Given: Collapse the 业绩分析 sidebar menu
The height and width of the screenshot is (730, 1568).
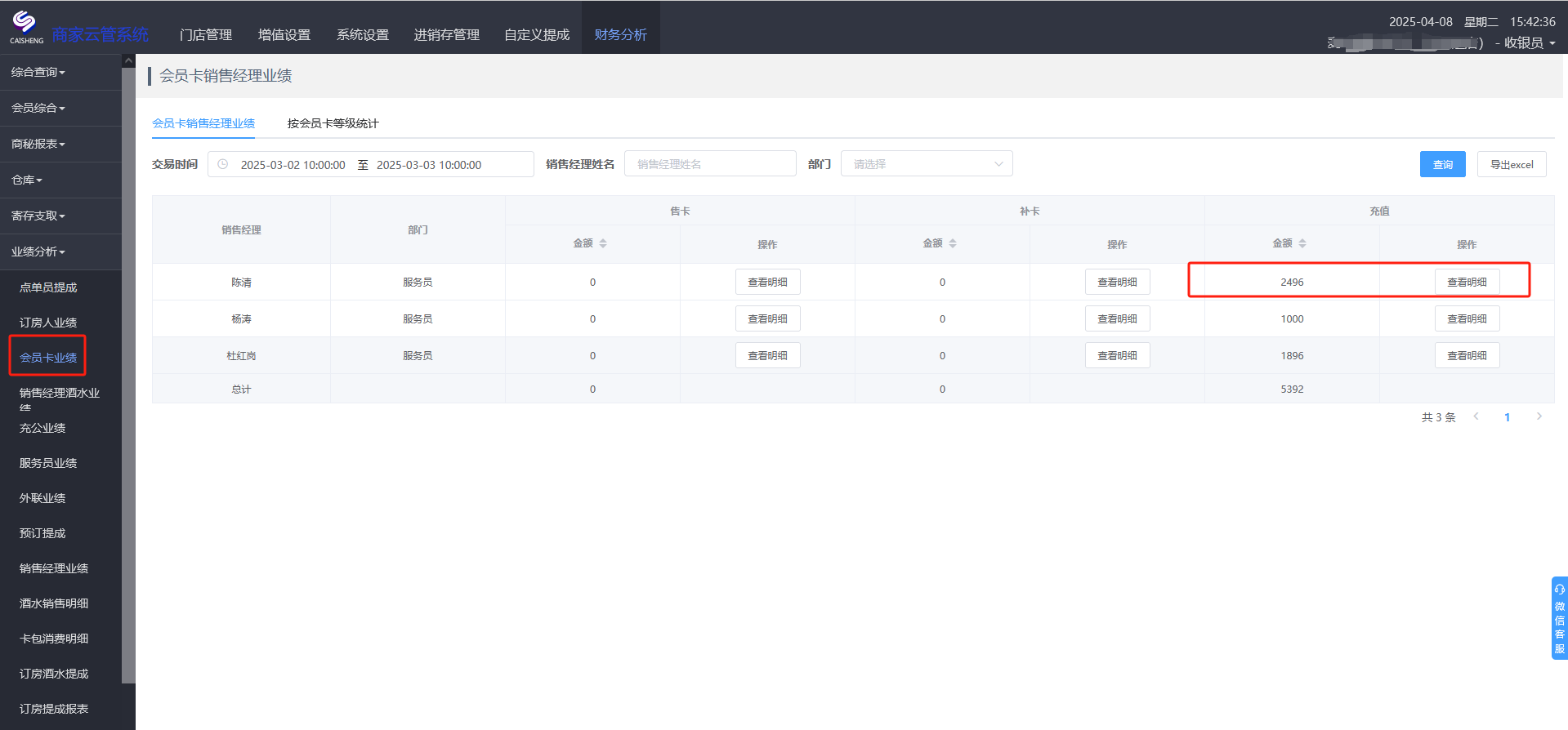Looking at the screenshot, I should coord(60,251).
